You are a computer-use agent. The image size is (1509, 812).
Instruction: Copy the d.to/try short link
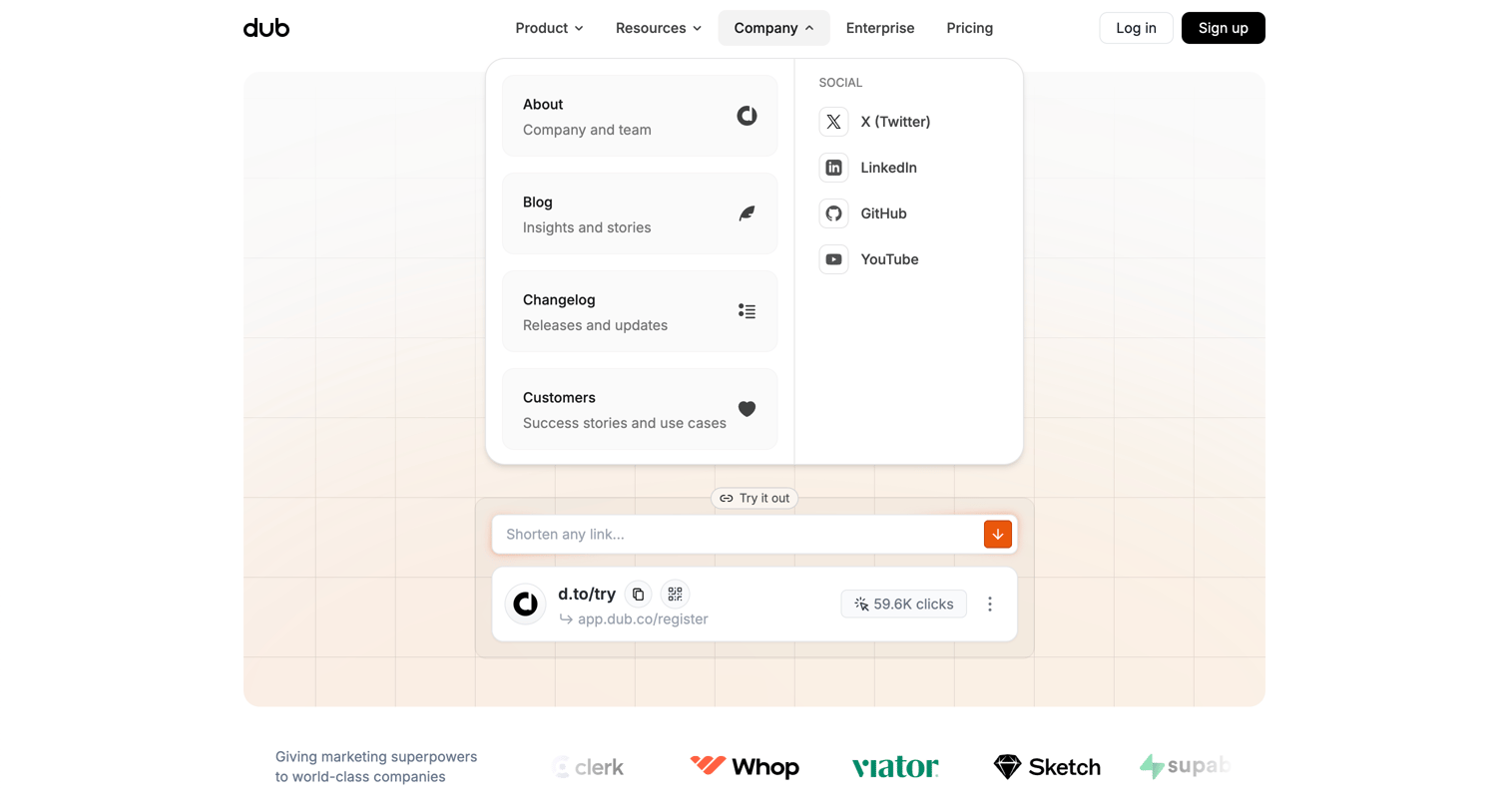638,595
